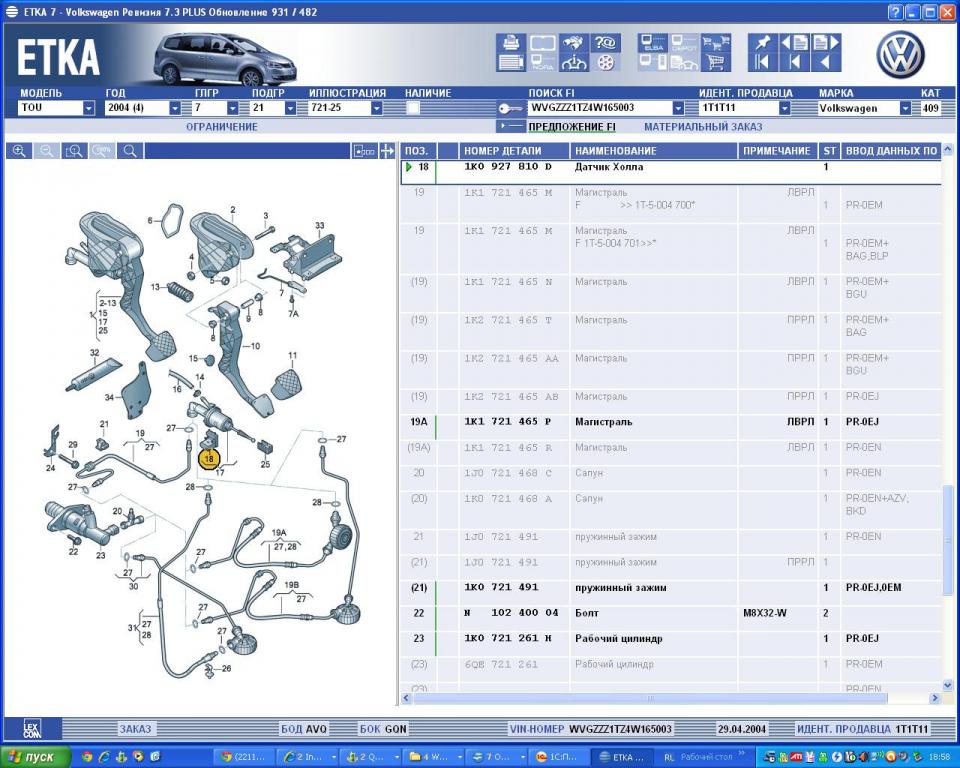Open the ПОИСК FI VIN dropdown
Screen dimensions: 960x768
(678, 108)
